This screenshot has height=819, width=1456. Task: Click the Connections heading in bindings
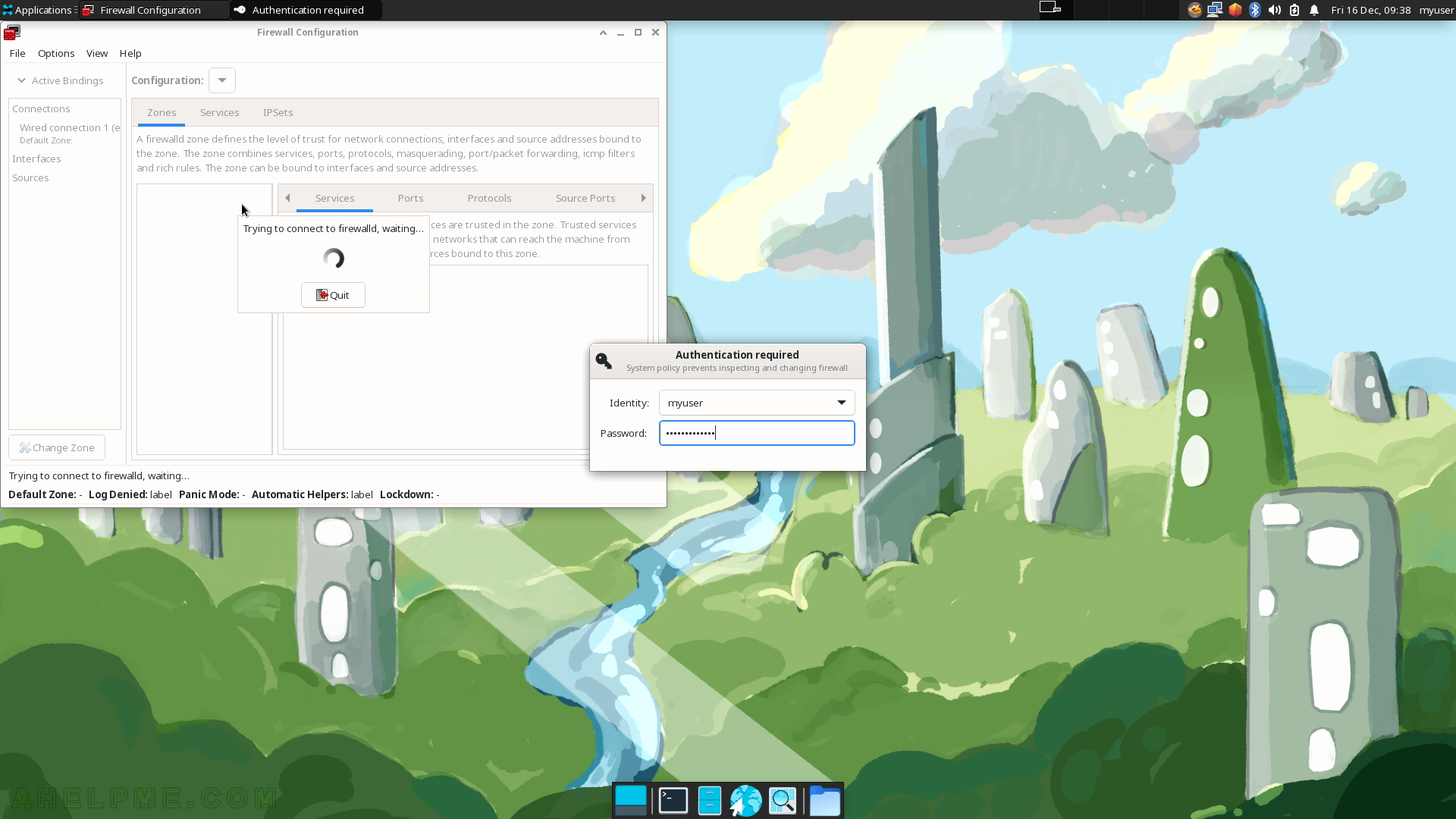(41, 108)
